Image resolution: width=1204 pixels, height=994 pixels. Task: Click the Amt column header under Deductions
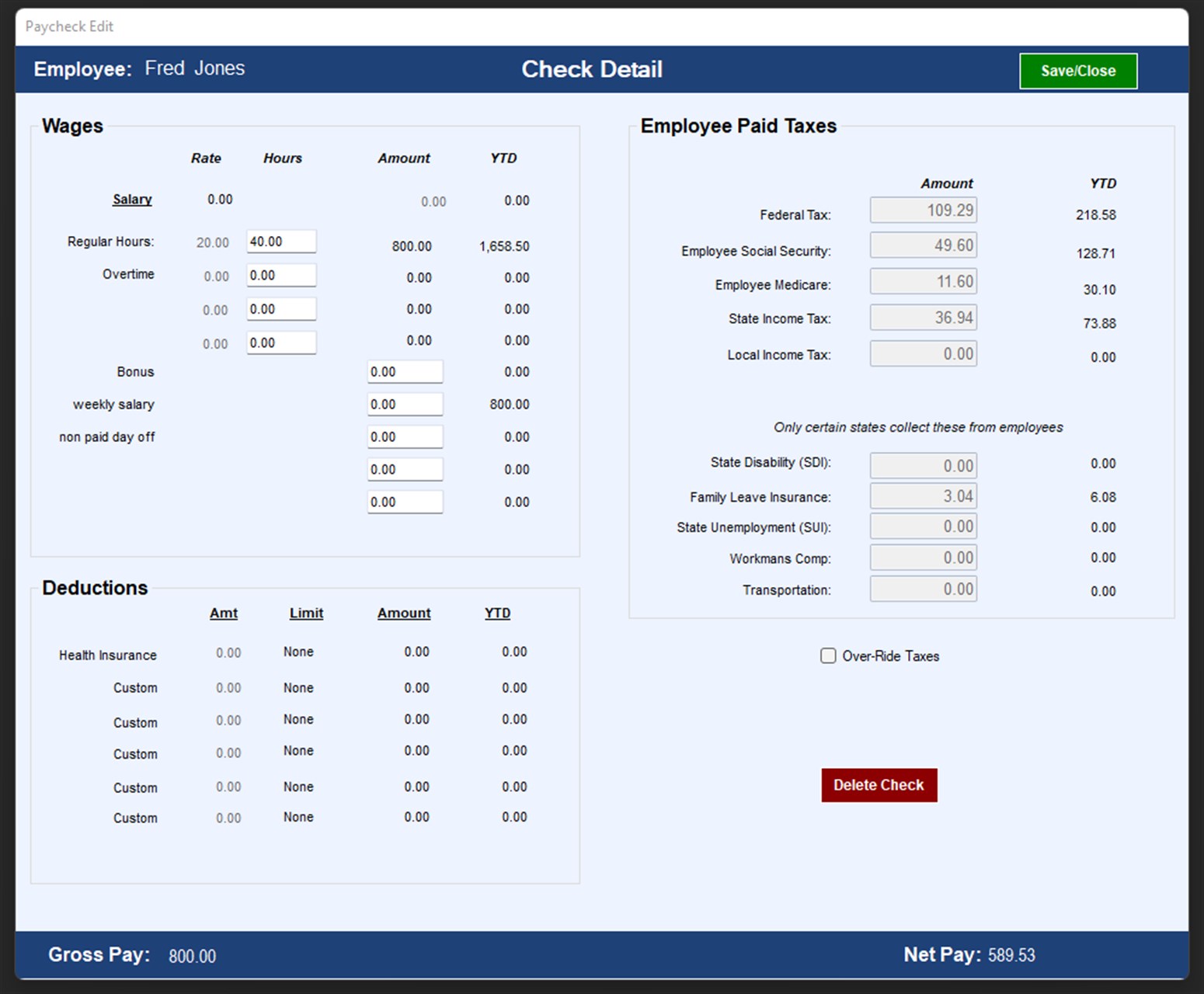224,613
